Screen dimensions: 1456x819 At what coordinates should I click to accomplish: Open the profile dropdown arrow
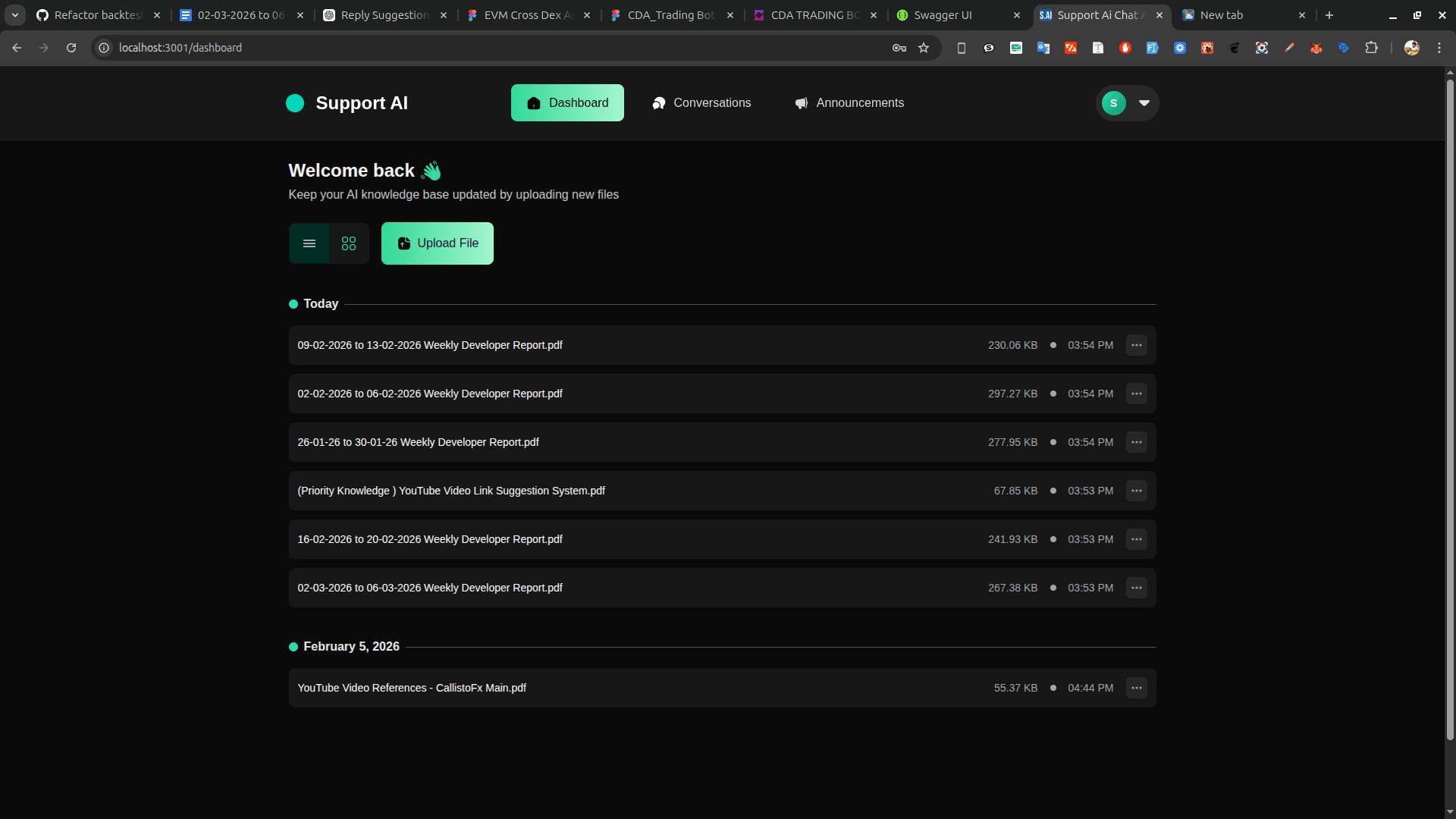pos(1144,102)
